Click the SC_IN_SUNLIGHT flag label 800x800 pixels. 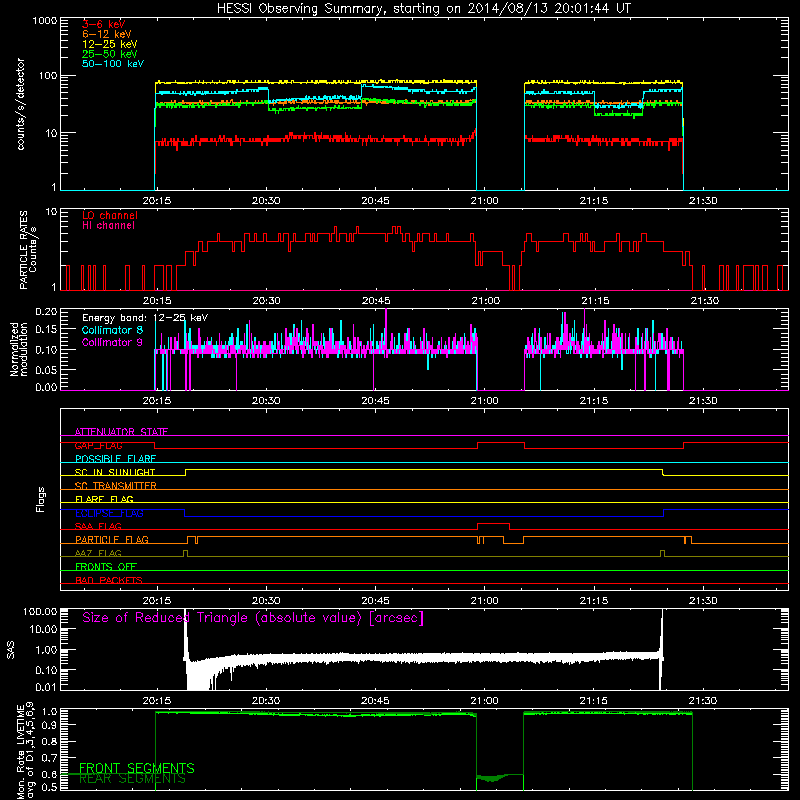point(114,472)
